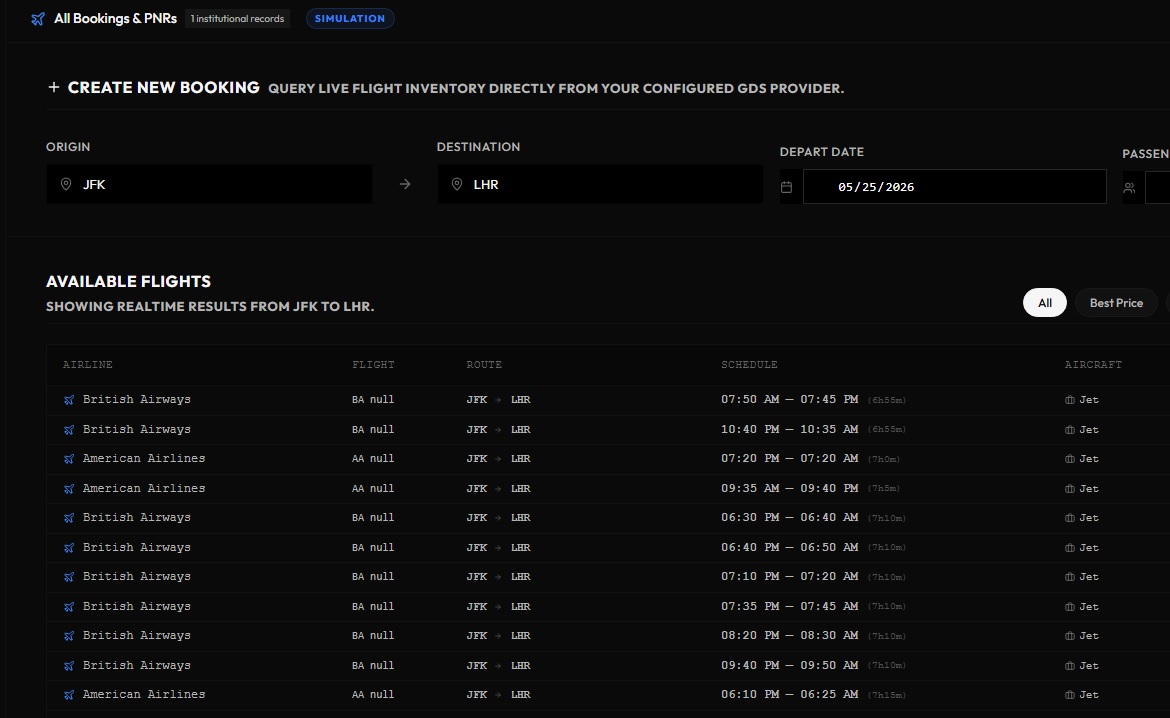1170x718 pixels.
Task: Click airline icon of 09:35 AM American Airlines flight
Action: [x=69, y=489]
